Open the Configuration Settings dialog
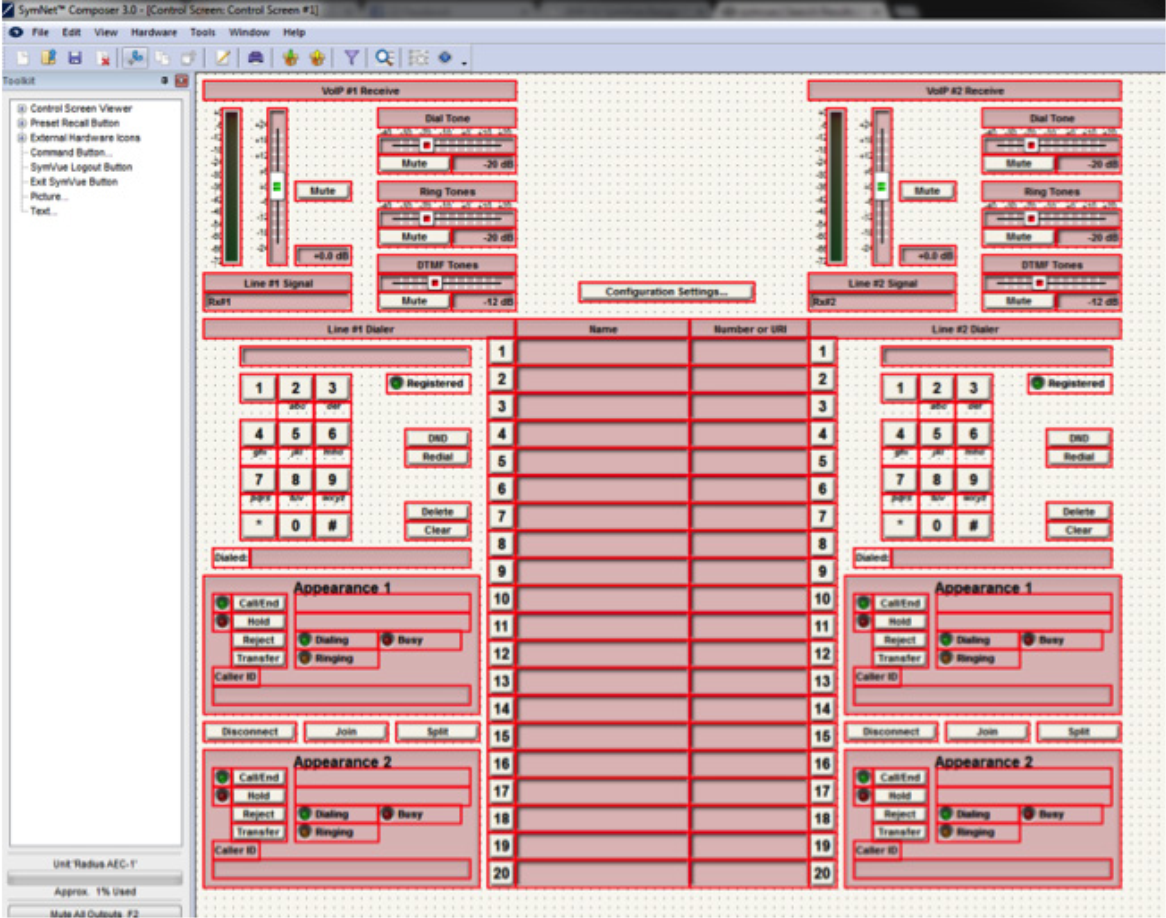The height and width of the screenshot is (918, 1166). (x=667, y=291)
